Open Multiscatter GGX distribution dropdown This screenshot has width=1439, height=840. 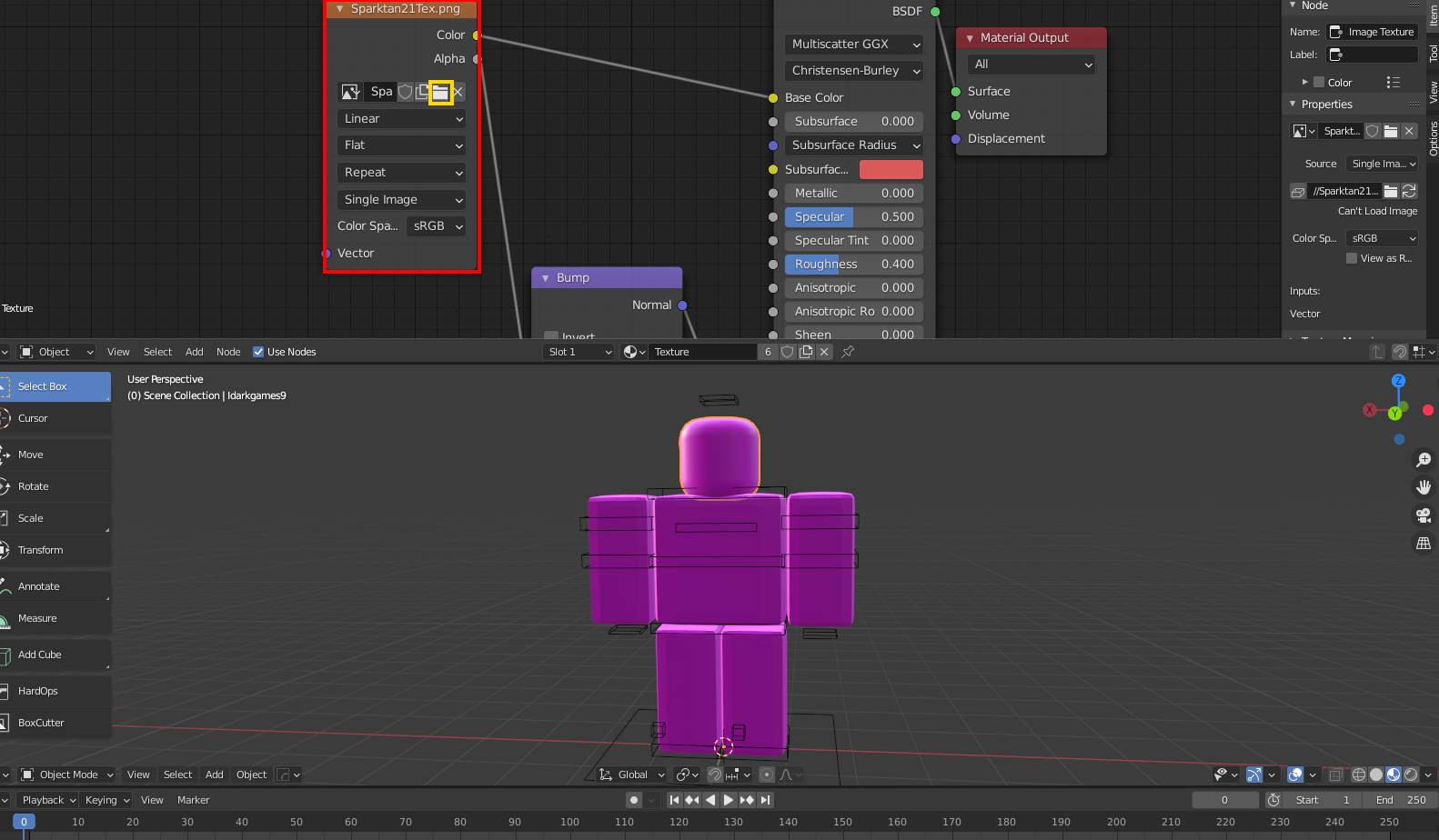point(854,45)
